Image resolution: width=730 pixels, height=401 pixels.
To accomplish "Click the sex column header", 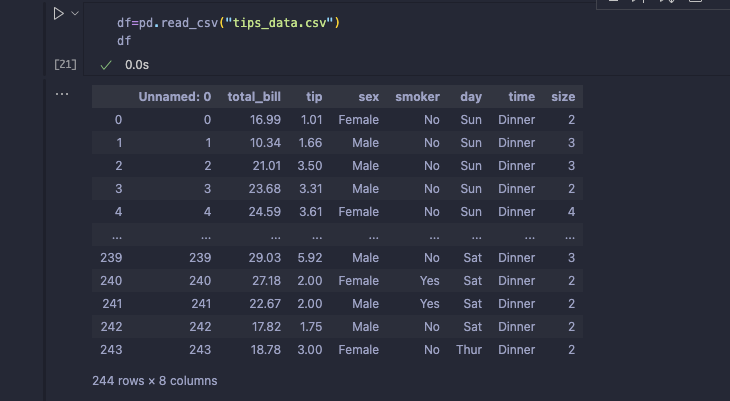I will (367, 97).
